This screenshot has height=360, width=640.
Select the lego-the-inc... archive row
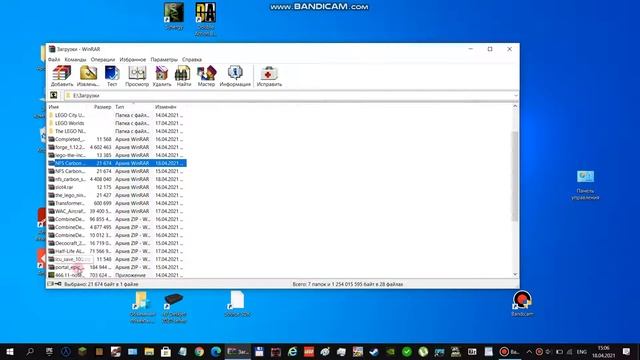coord(116,155)
